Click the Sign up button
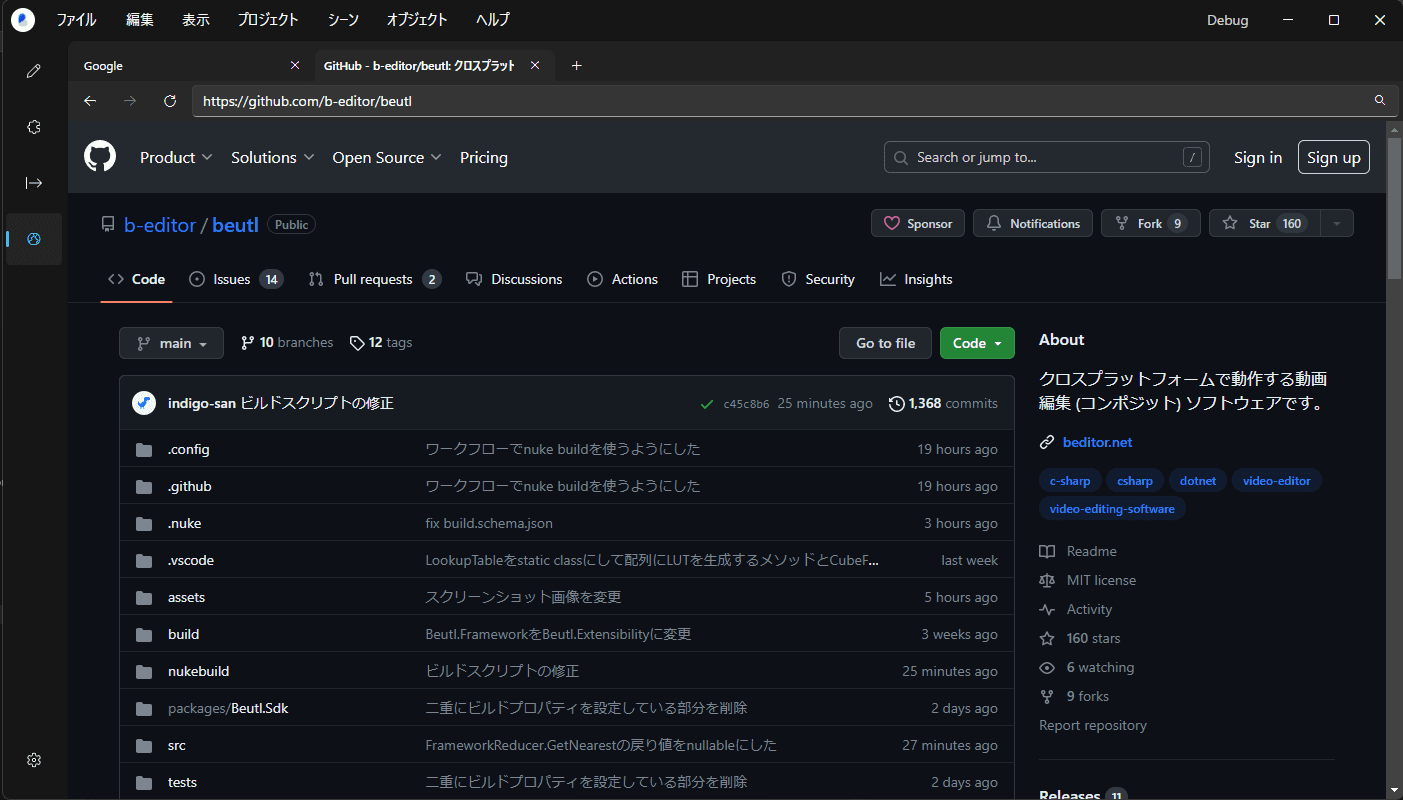 [1334, 157]
